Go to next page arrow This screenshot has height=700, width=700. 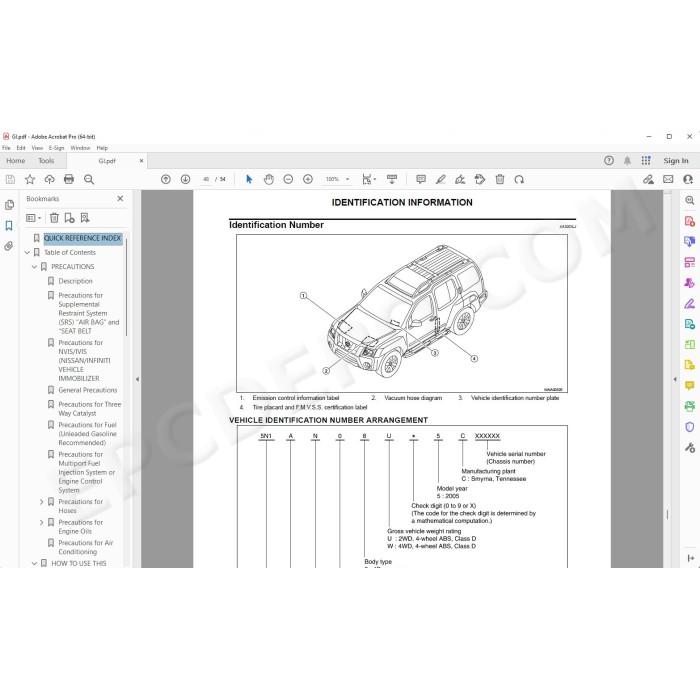point(185,179)
